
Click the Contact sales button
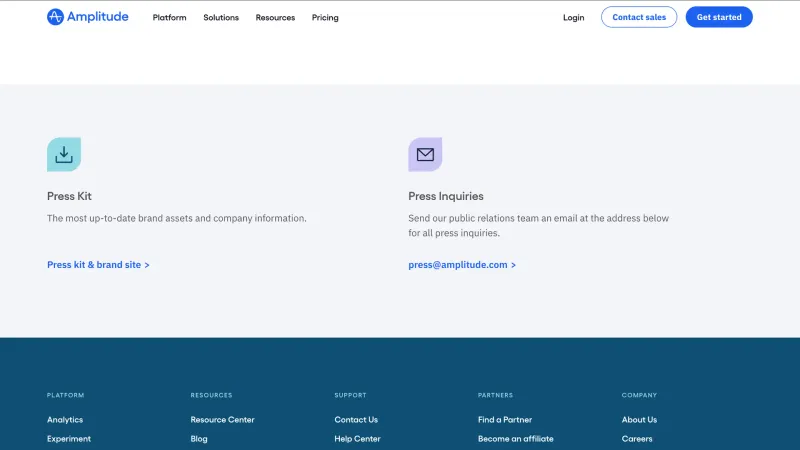(639, 17)
